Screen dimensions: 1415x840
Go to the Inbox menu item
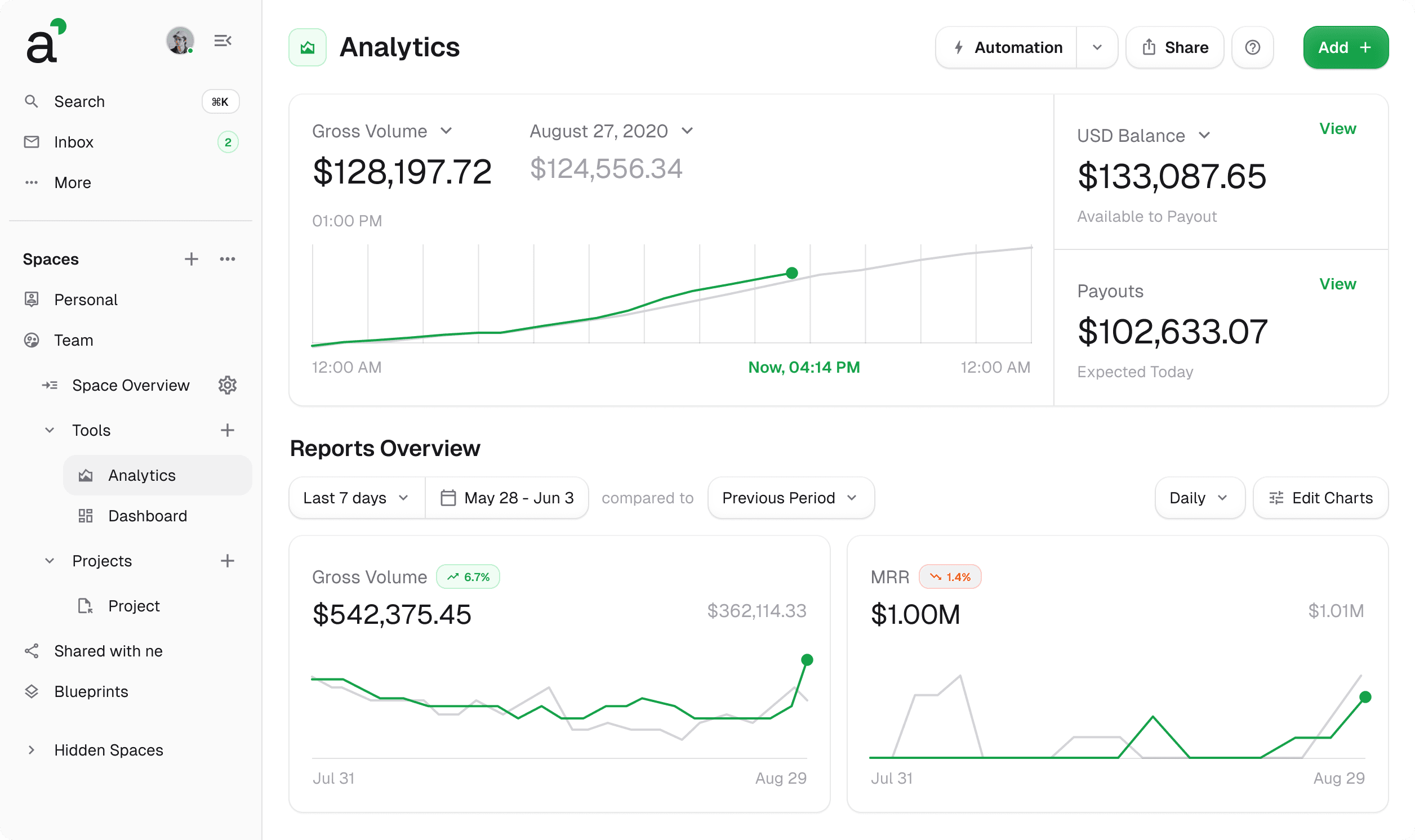pos(74,142)
